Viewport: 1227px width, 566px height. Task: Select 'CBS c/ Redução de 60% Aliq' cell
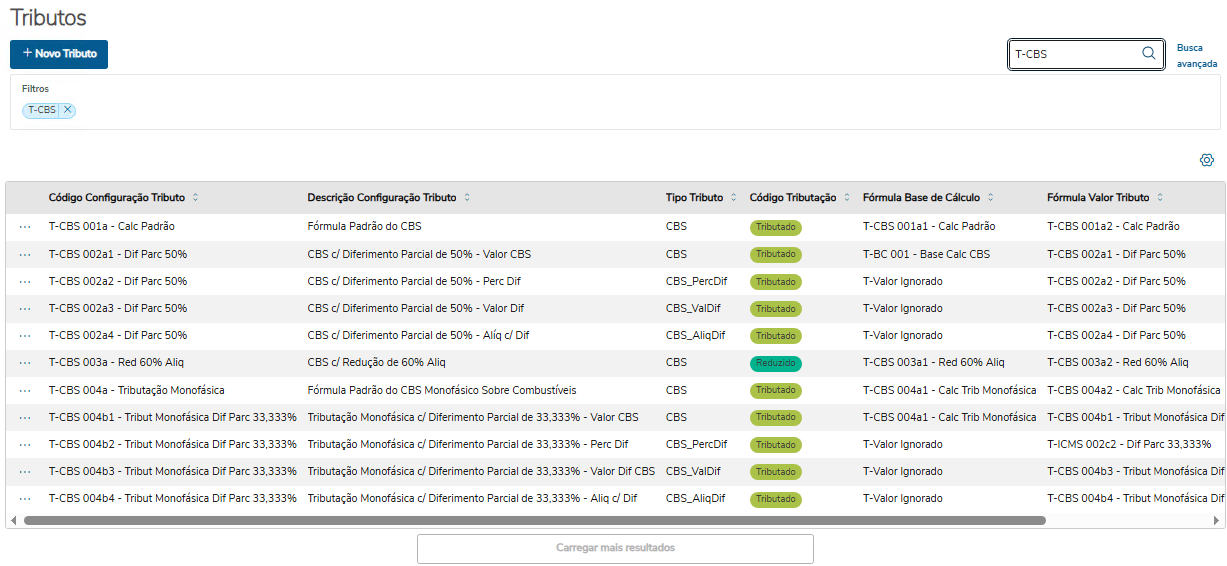click(x=376, y=362)
